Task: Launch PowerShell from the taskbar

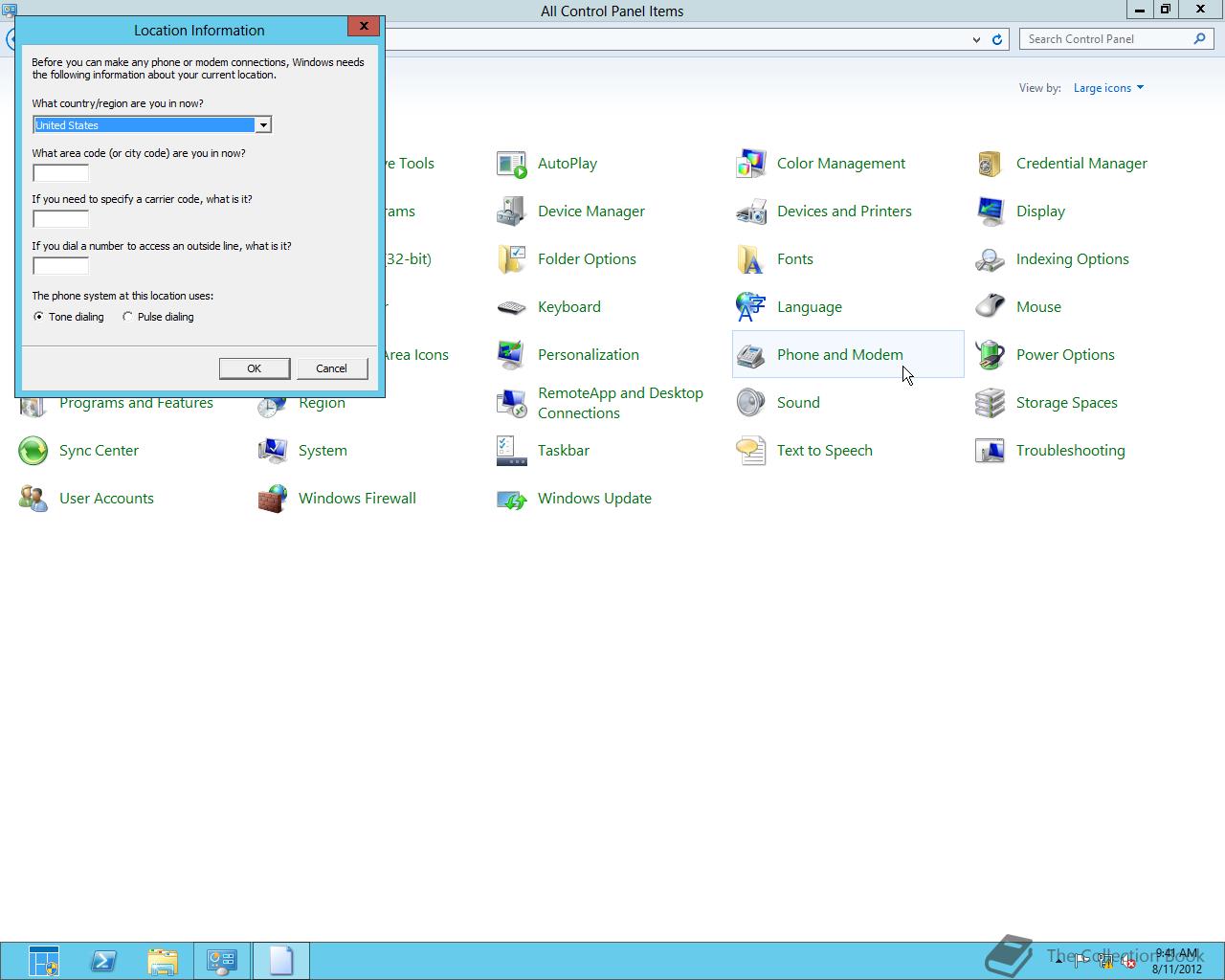Action: (x=103, y=961)
